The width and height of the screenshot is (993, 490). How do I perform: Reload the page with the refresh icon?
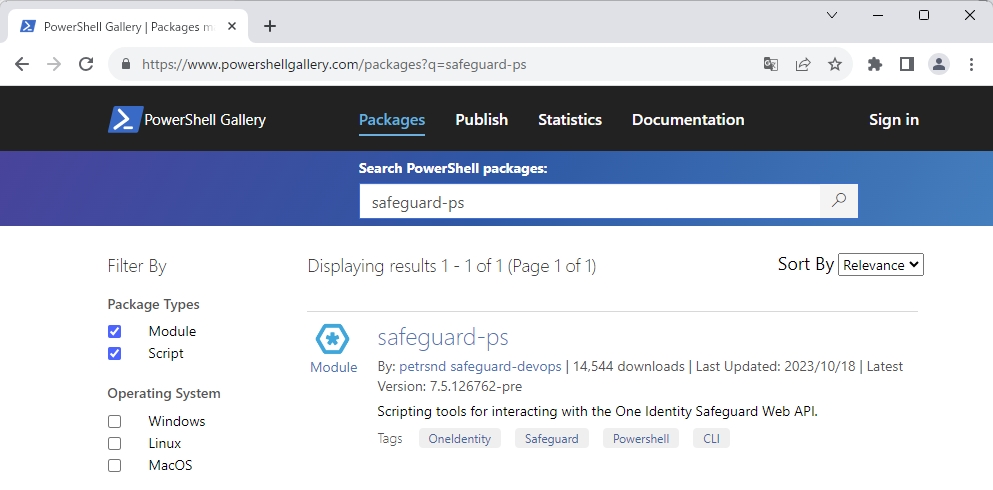click(x=86, y=64)
